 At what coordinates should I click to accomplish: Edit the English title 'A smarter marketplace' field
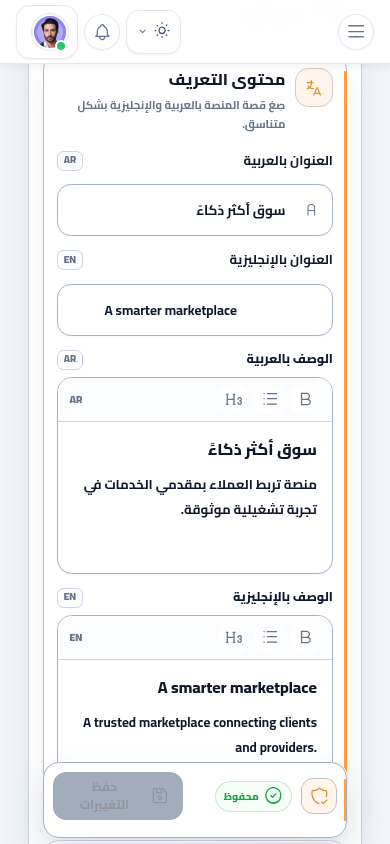tap(195, 310)
